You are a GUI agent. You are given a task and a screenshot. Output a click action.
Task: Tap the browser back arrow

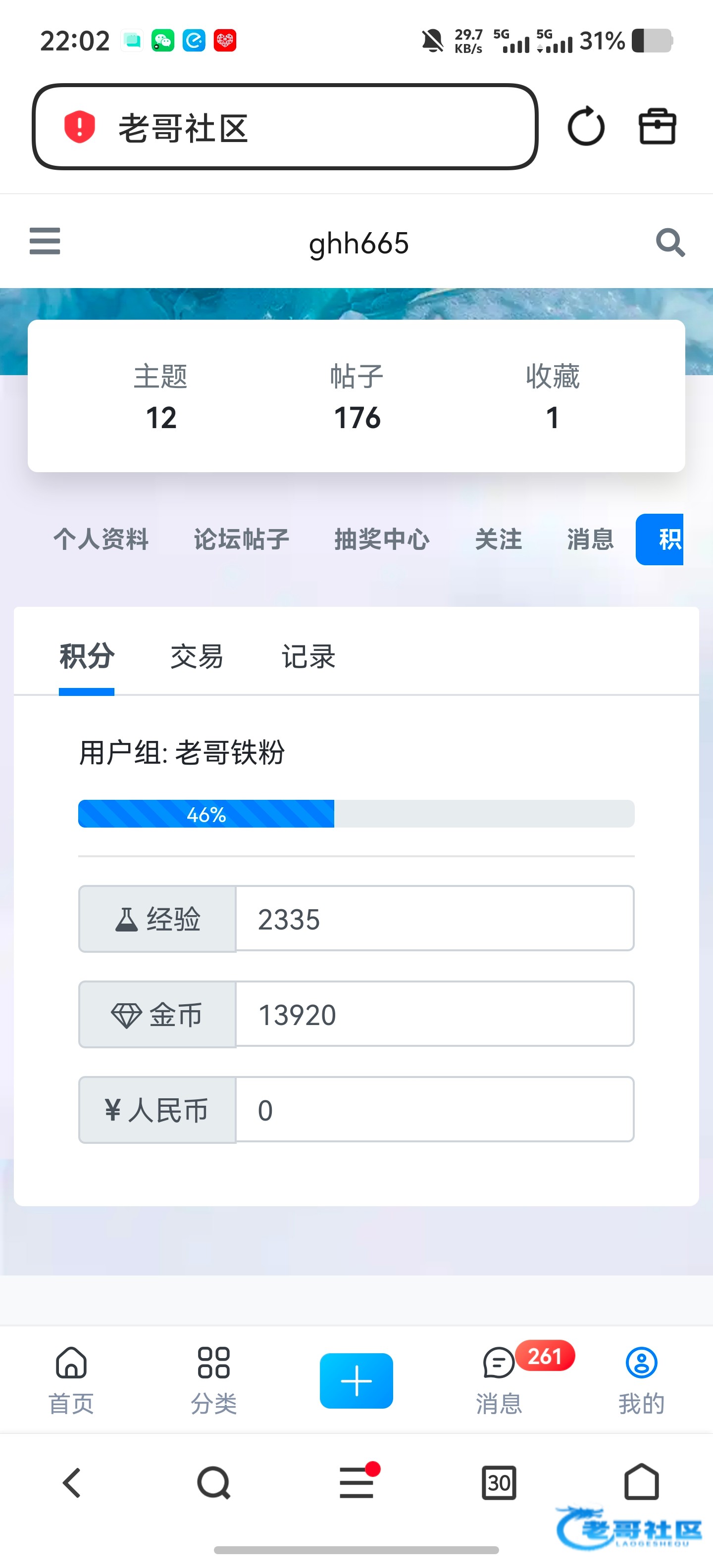click(x=72, y=1483)
